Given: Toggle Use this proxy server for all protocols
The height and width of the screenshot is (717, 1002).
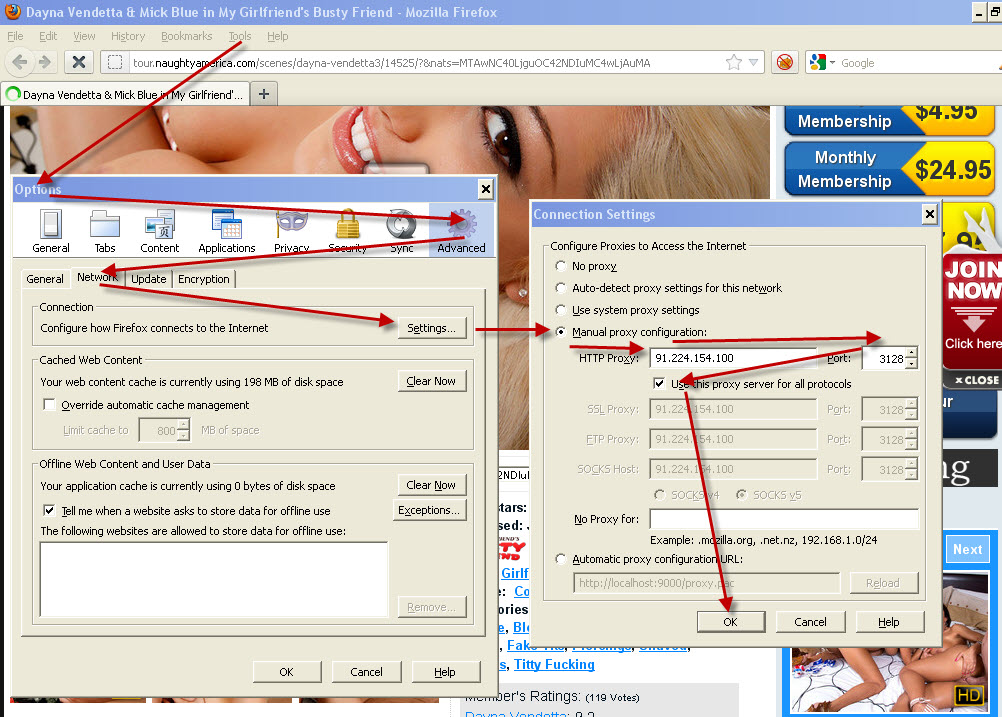Looking at the screenshot, I should pyautogui.click(x=659, y=383).
